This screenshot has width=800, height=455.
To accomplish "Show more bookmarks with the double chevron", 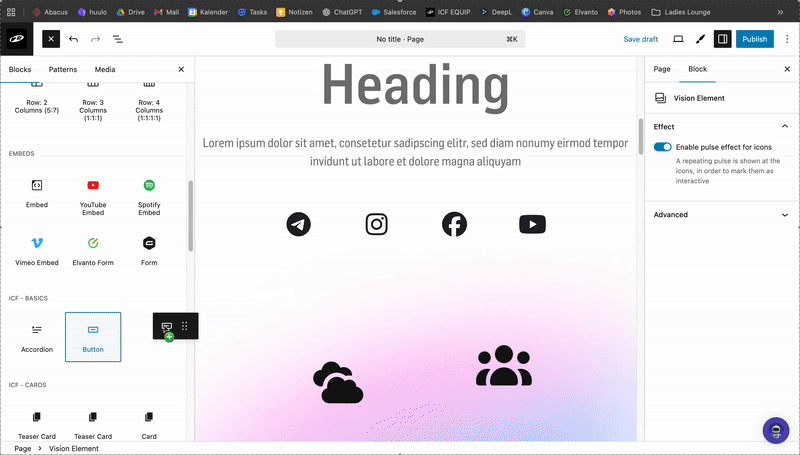I will point(780,12).
